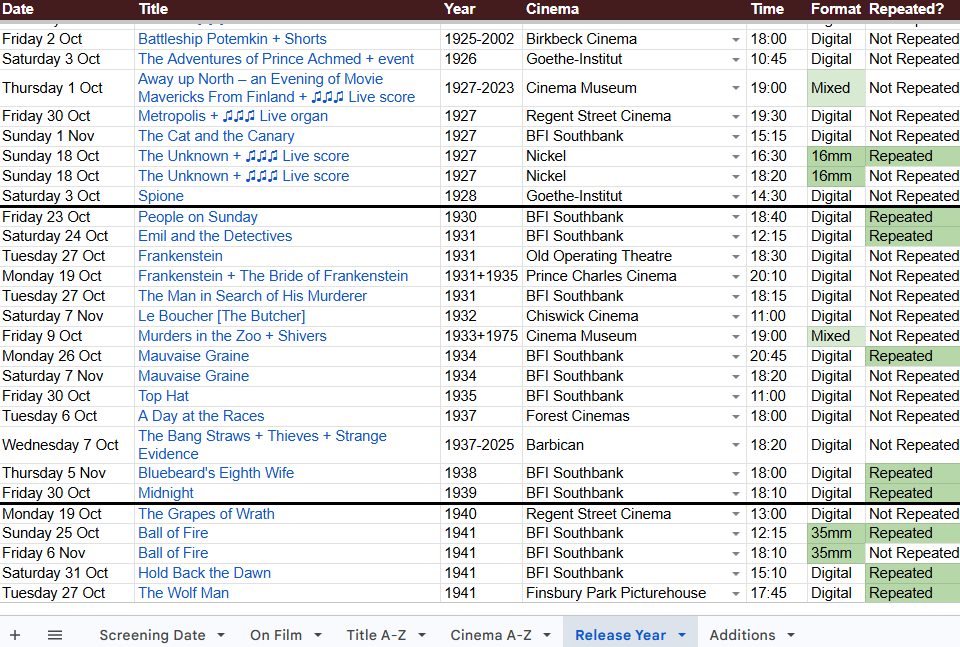This screenshot has height=647, width=960.
Task: Open cinema dropdown in Chiswick Cinema row
Action: 735,317
